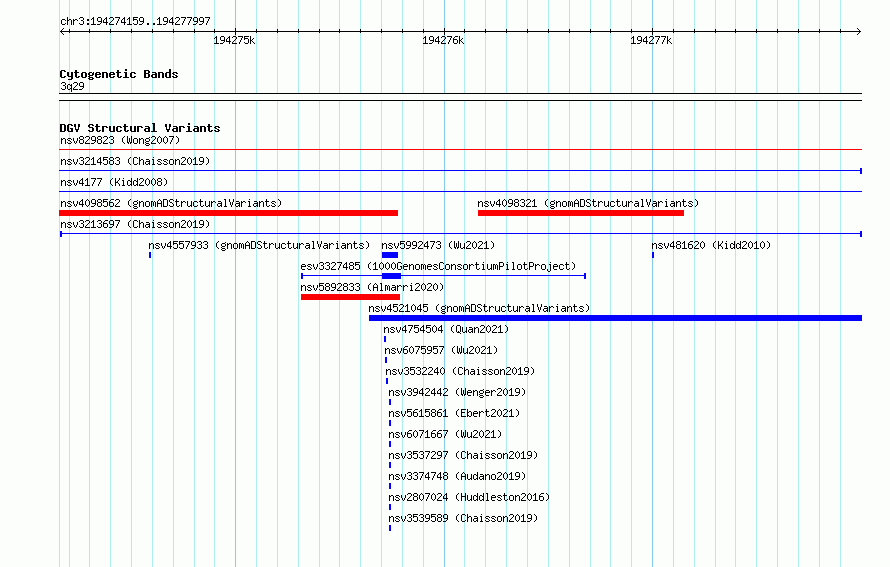Image resolution: width=890 pixels, height=567 pixels.
Task: Select the nsv4177 (Kidd2008) variant label
Action: 114,182
